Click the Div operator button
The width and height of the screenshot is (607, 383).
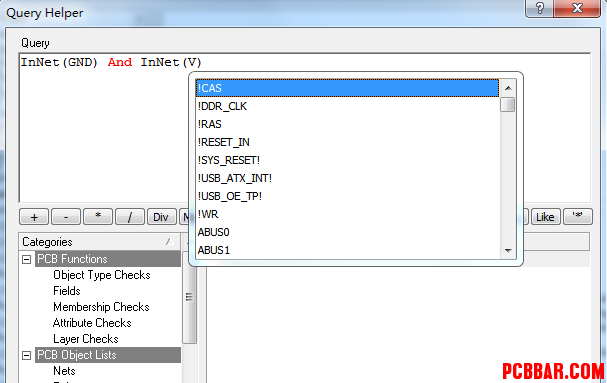coord(161,217)
